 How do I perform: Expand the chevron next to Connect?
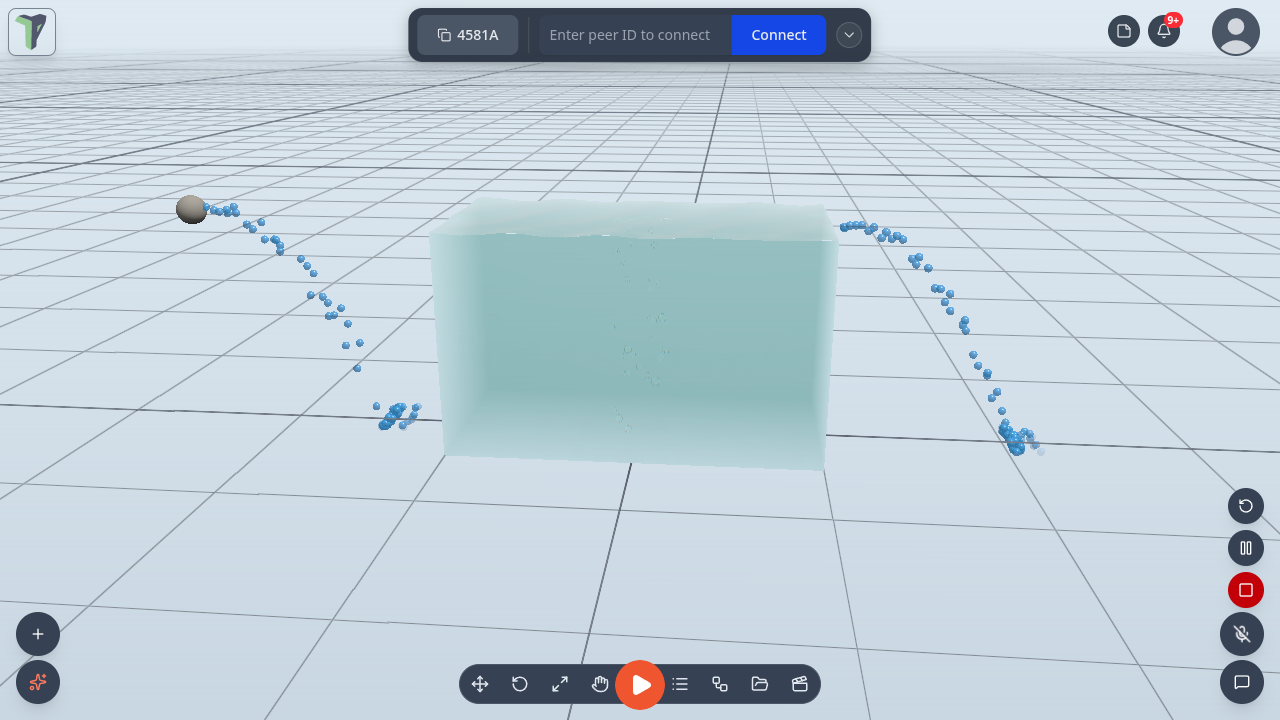(849, 35)
